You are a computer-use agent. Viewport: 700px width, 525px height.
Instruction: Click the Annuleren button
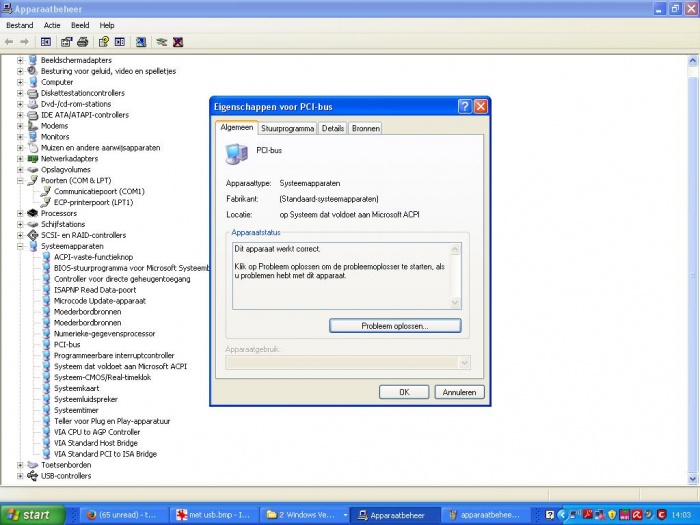[459, 392]
